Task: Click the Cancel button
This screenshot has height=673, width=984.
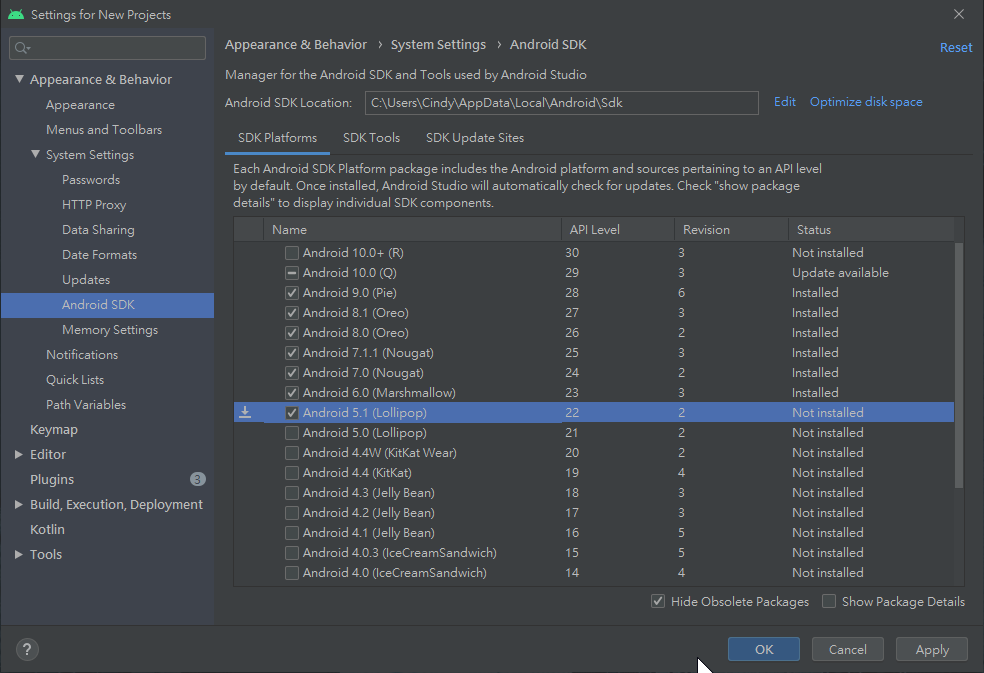Action: point(848,649)
